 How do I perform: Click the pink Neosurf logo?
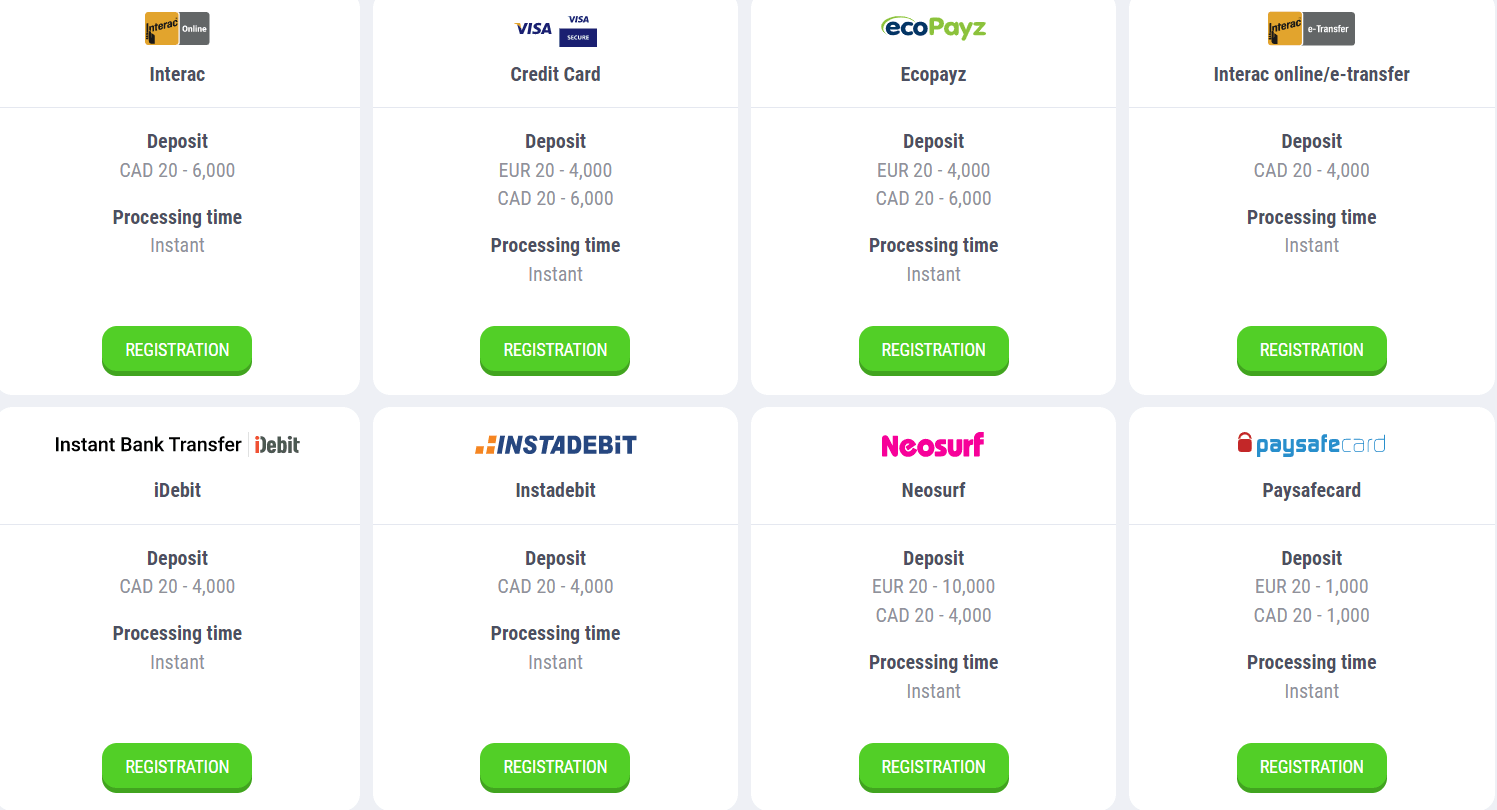point(933,445)
